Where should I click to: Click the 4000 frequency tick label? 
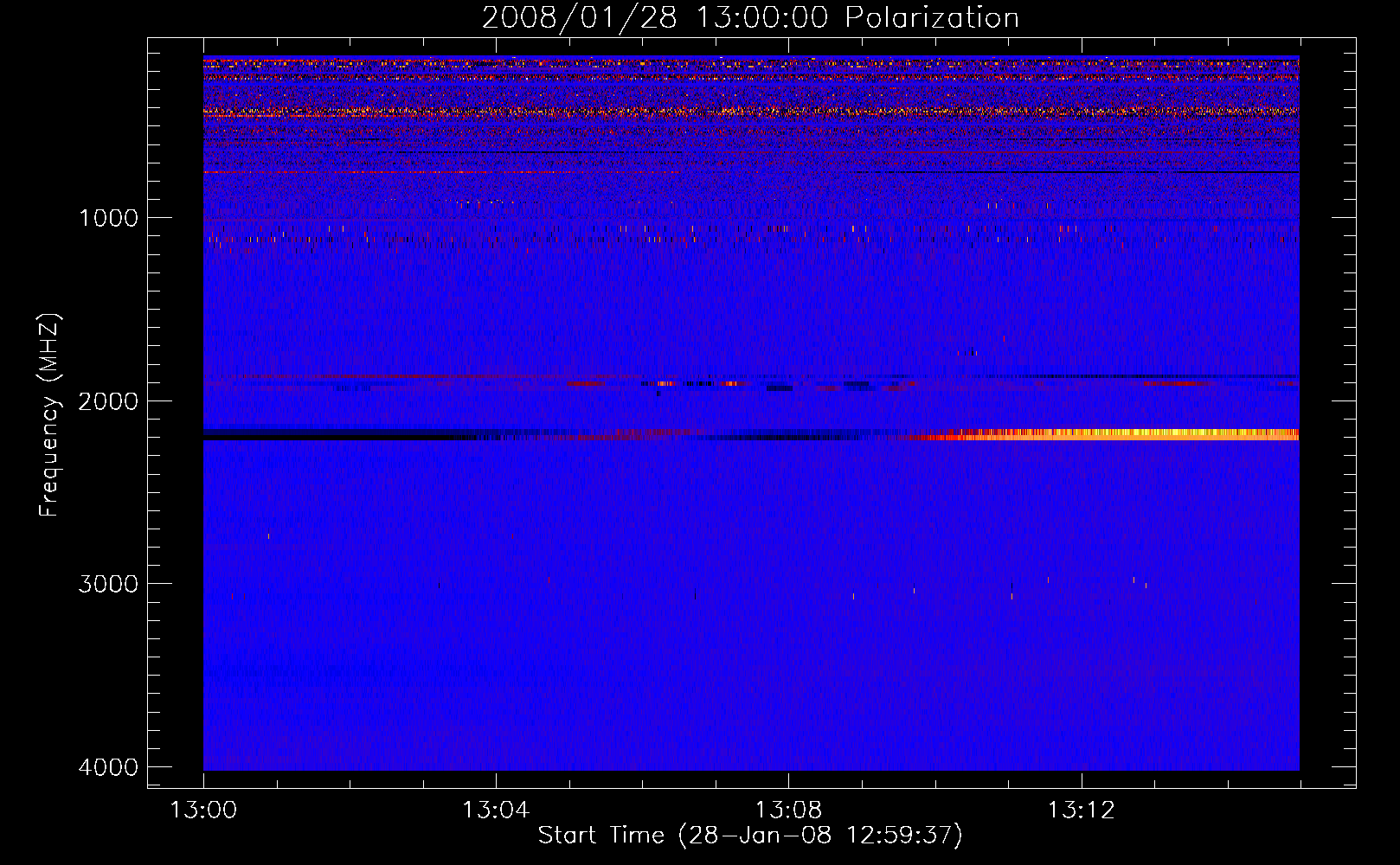point(108,767)
